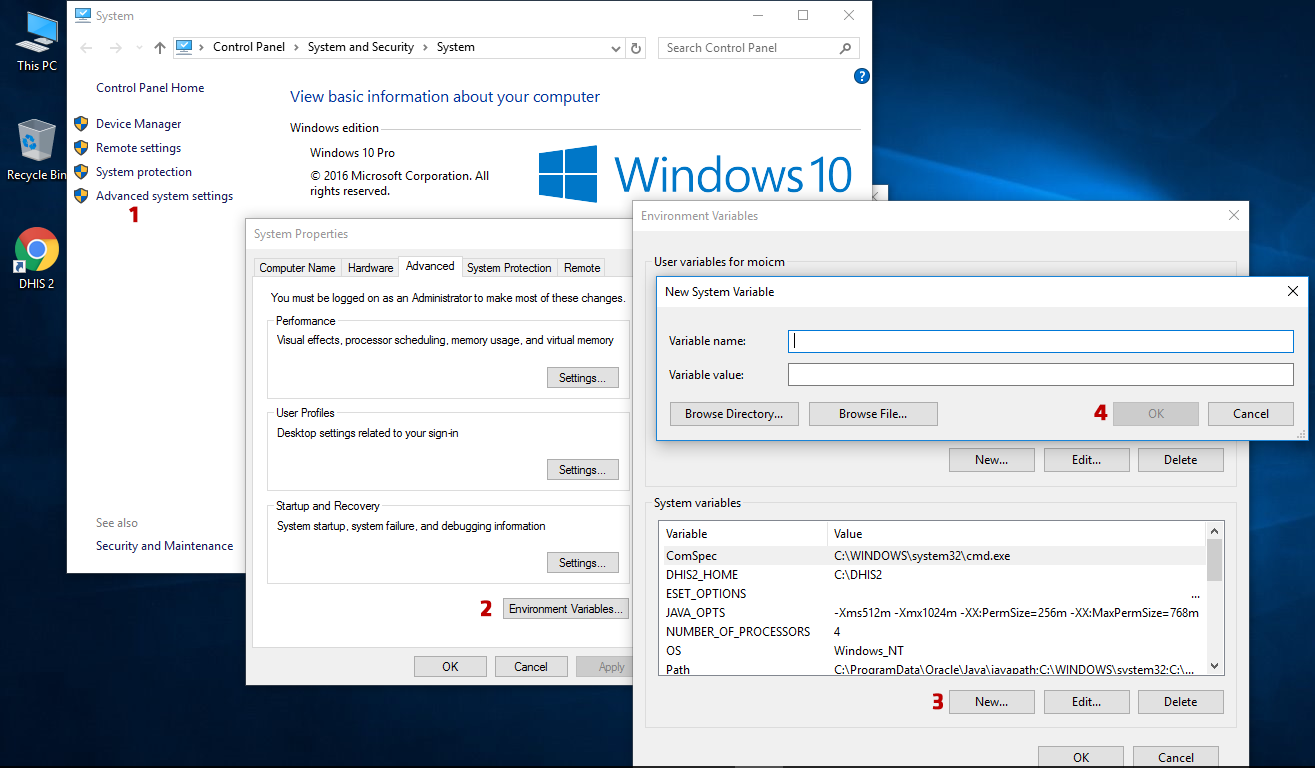Click OK in Environment Variables dialog
The width and height of the screenshot is (1315, 768).
(x=1081, y=757)
